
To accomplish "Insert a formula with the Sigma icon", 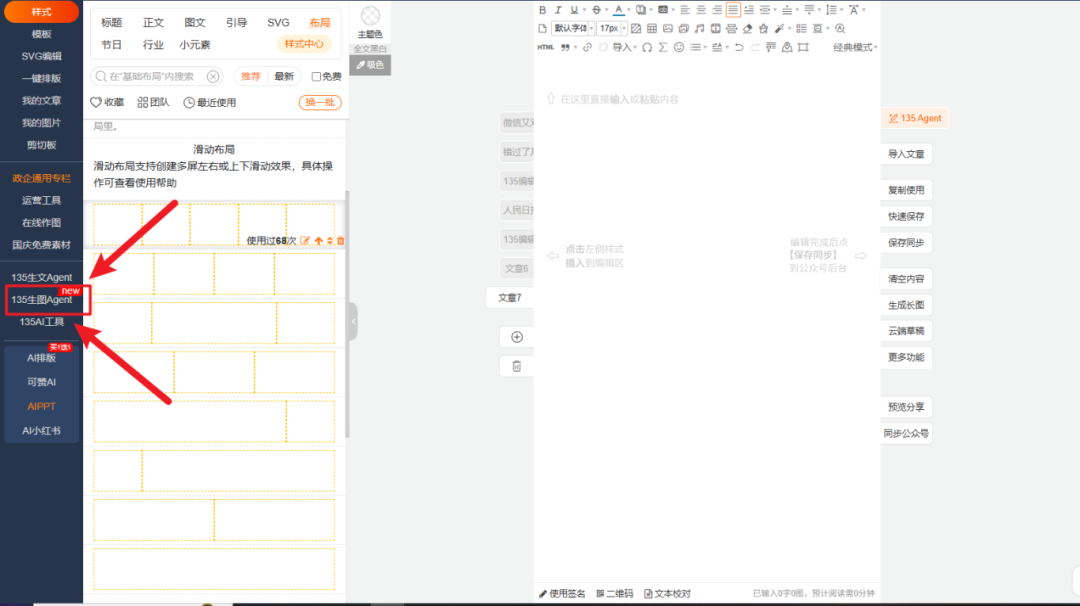I will pyautogui.click(x=663, y=48).
